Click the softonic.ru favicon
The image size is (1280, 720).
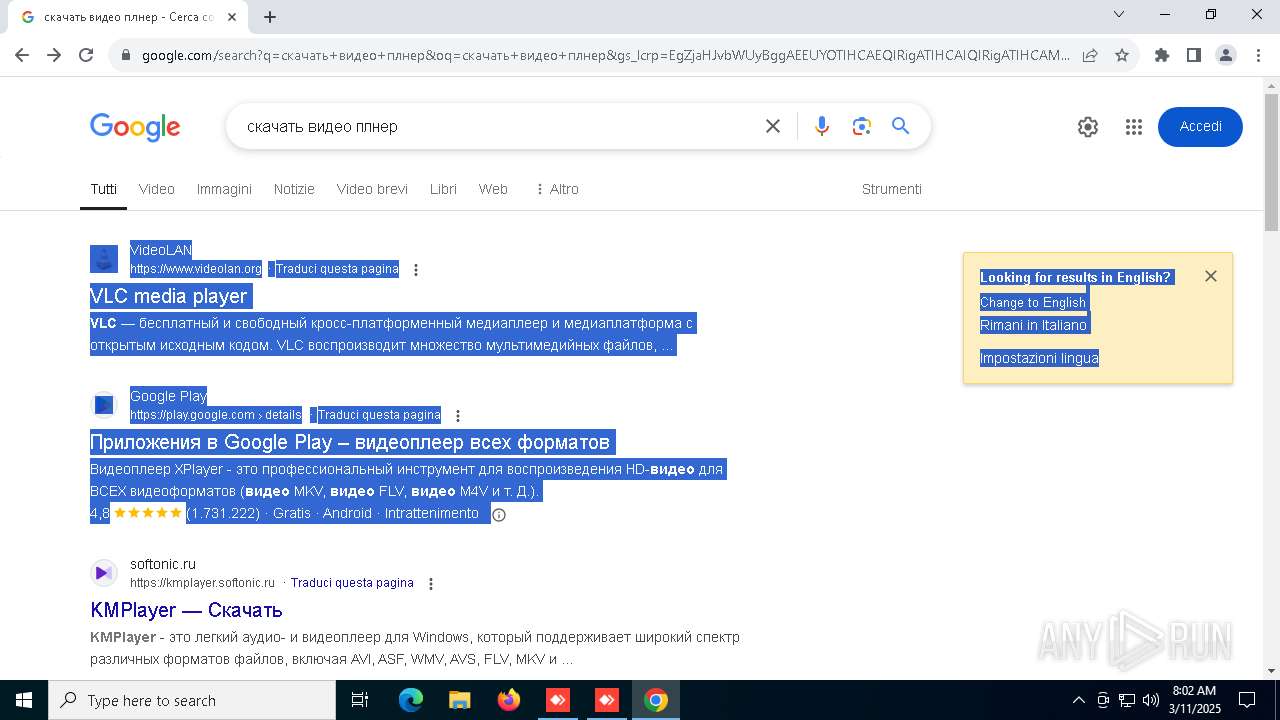[104, 573]
